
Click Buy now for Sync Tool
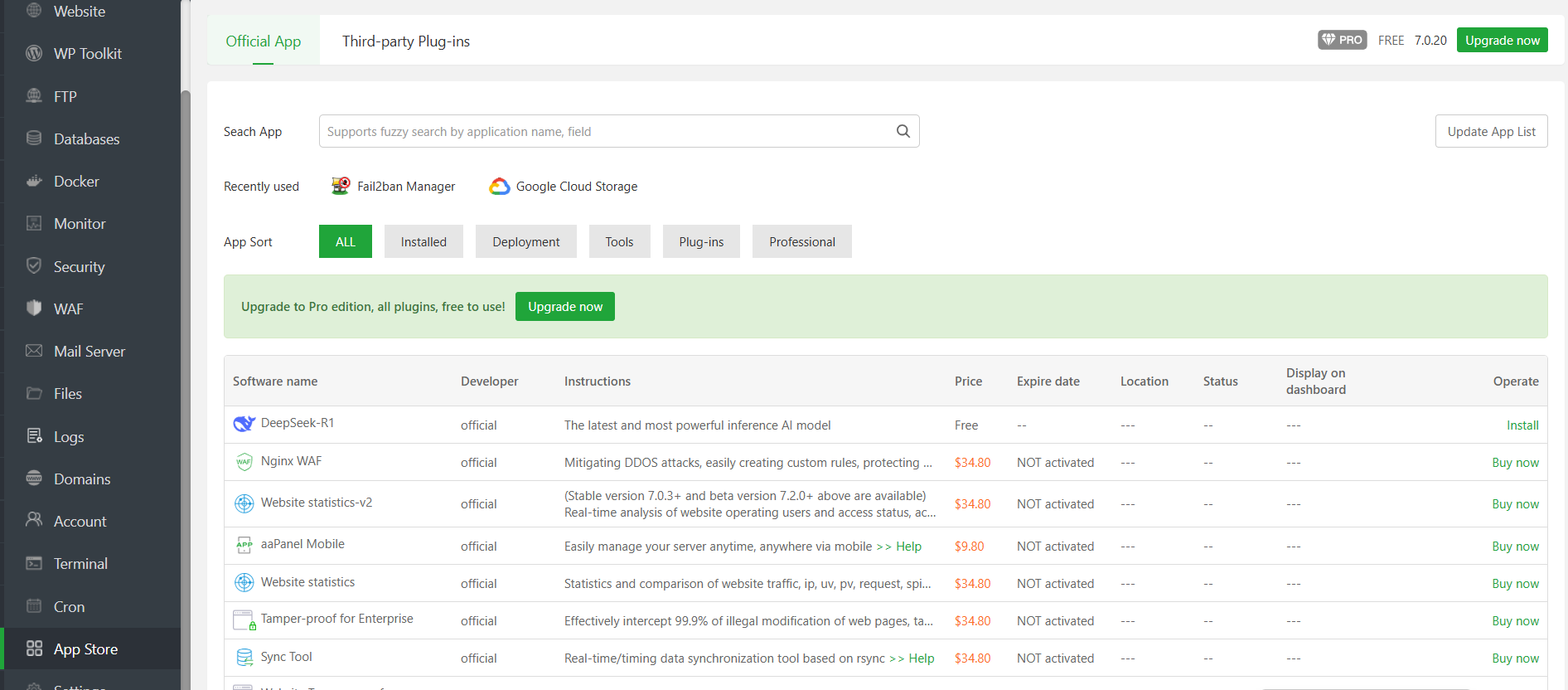[1516, 658]
